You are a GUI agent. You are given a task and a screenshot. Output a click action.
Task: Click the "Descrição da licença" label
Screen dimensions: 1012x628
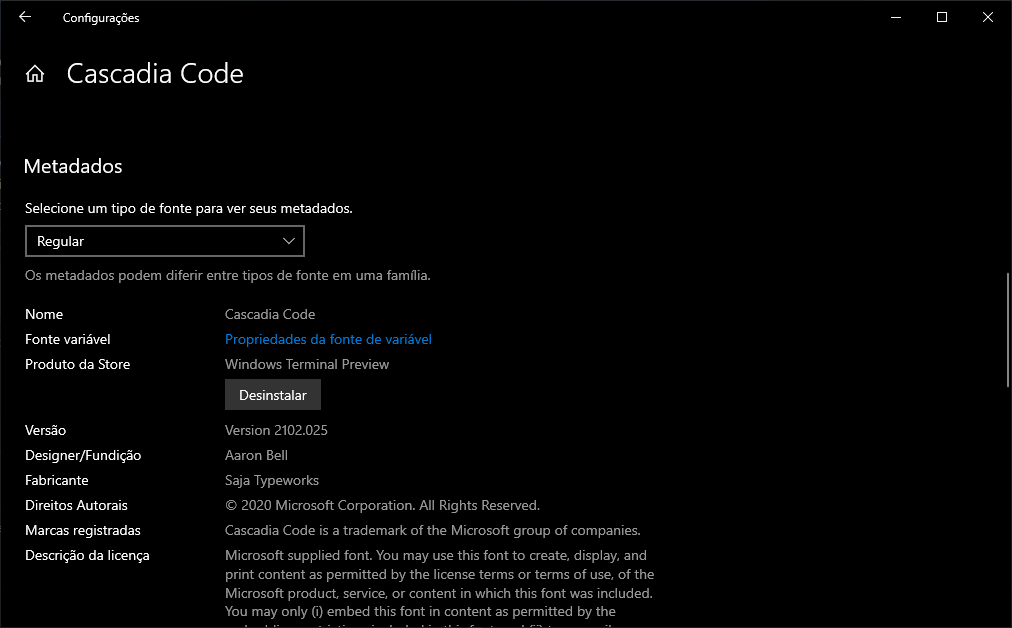pos(87,555)
